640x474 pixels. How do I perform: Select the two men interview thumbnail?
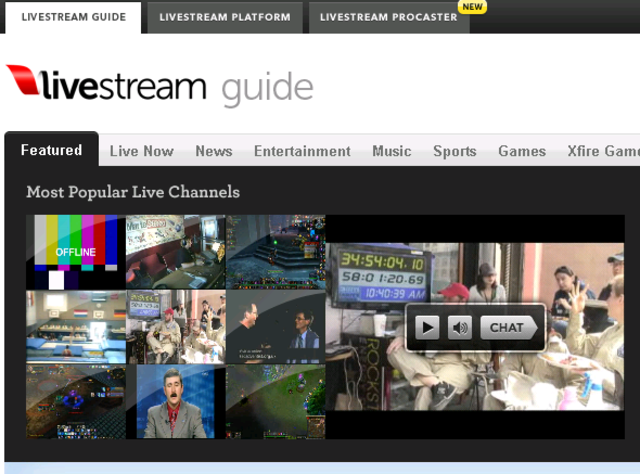click(x=276, y=327)
